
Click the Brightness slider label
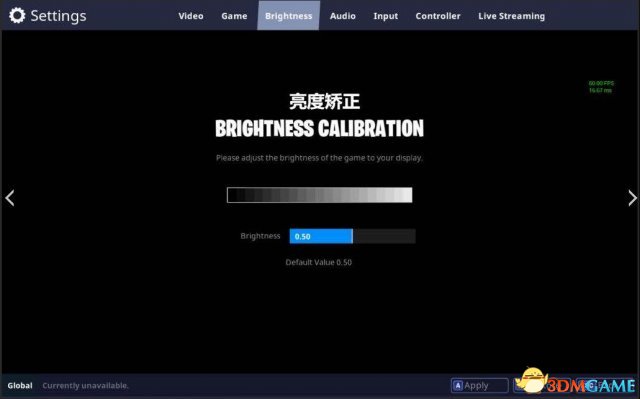point(260,236)
